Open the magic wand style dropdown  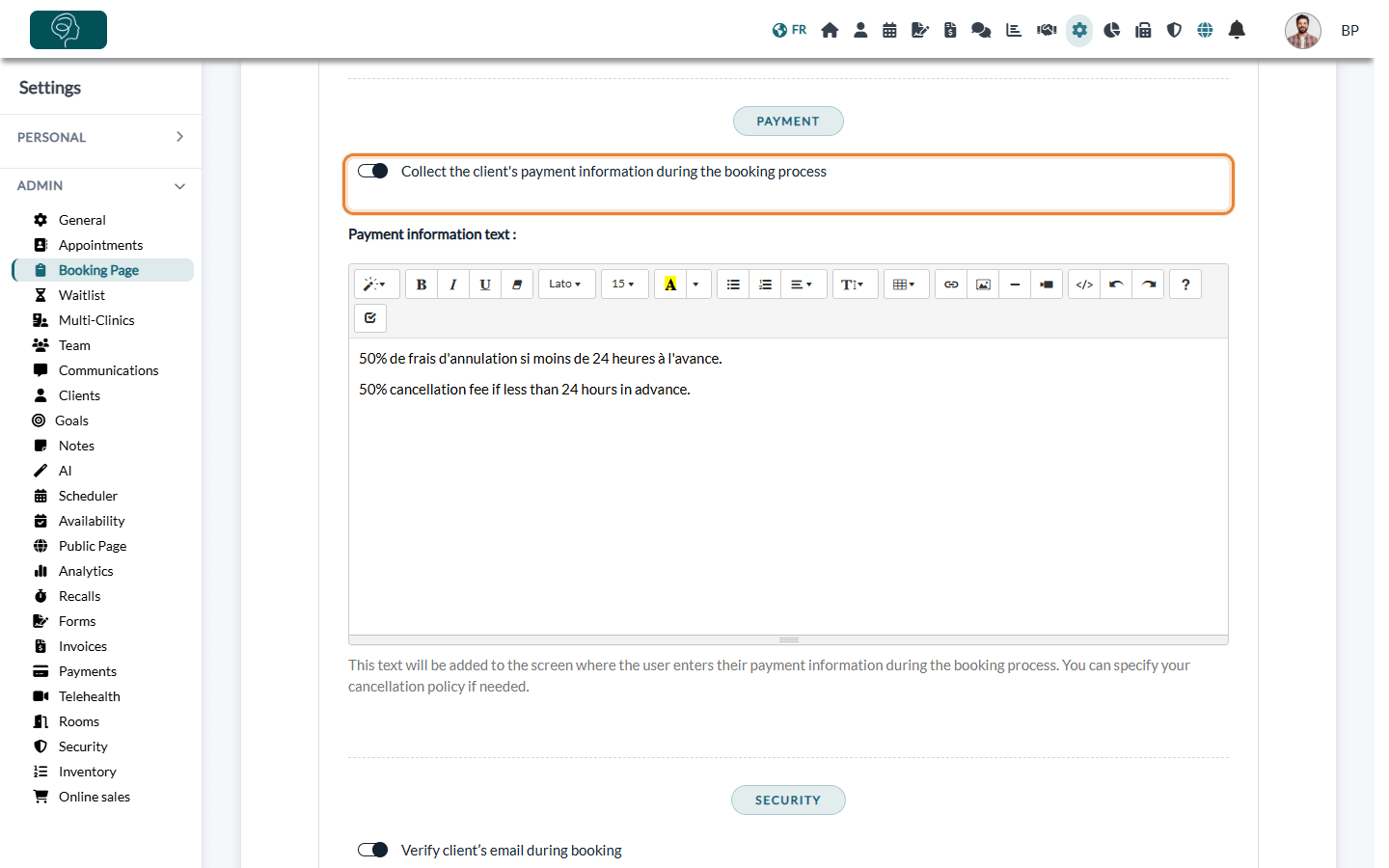[377, 285]
